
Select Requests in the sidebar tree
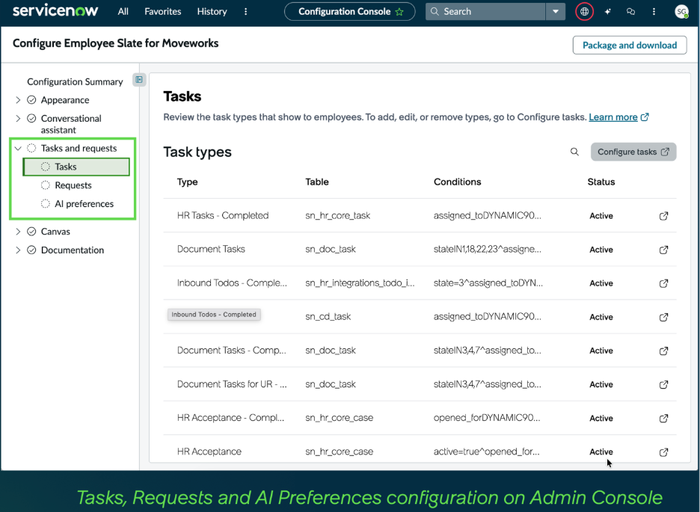73,185
